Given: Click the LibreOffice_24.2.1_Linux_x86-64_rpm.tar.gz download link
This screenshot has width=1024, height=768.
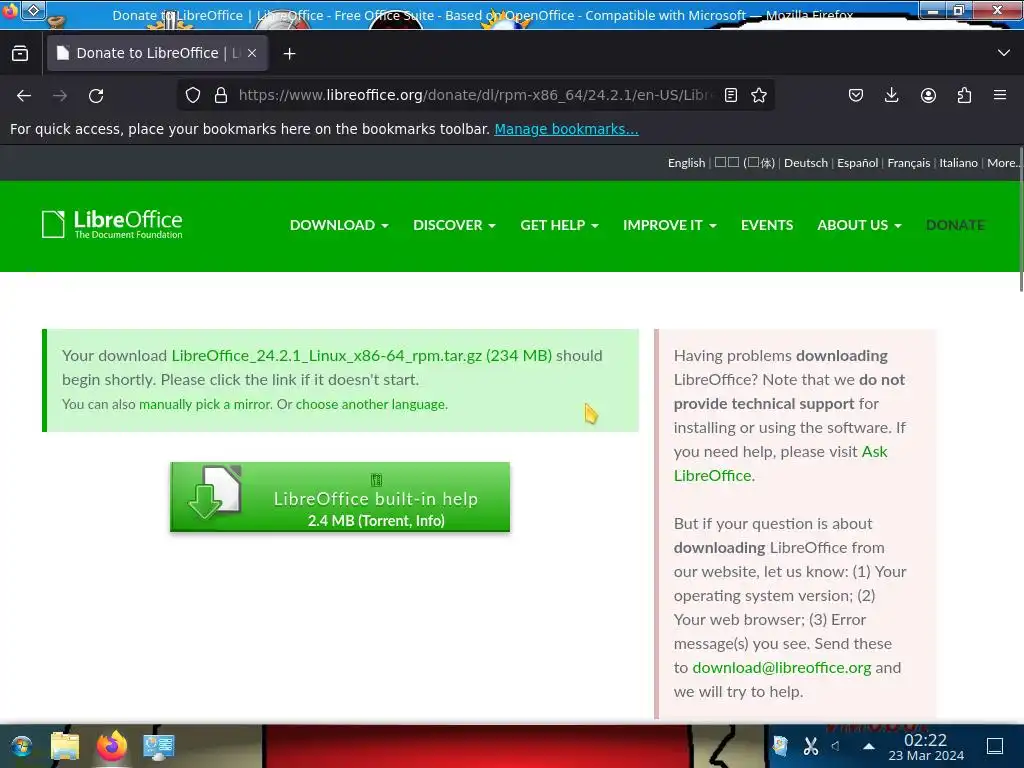Looking at the screenshot, I should [x=361, y=356].
